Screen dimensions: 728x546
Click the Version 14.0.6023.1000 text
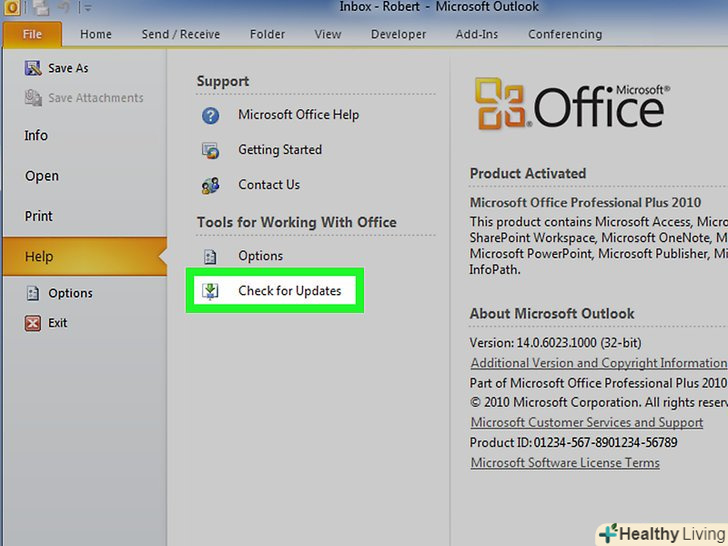tap(555, 343)
